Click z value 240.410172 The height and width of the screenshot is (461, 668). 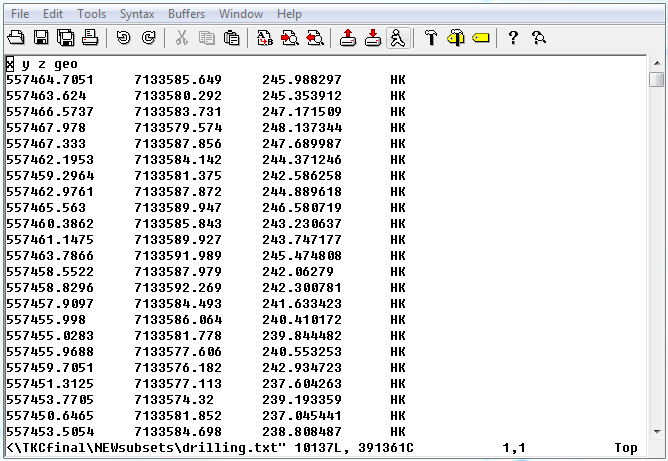point(302,320)
